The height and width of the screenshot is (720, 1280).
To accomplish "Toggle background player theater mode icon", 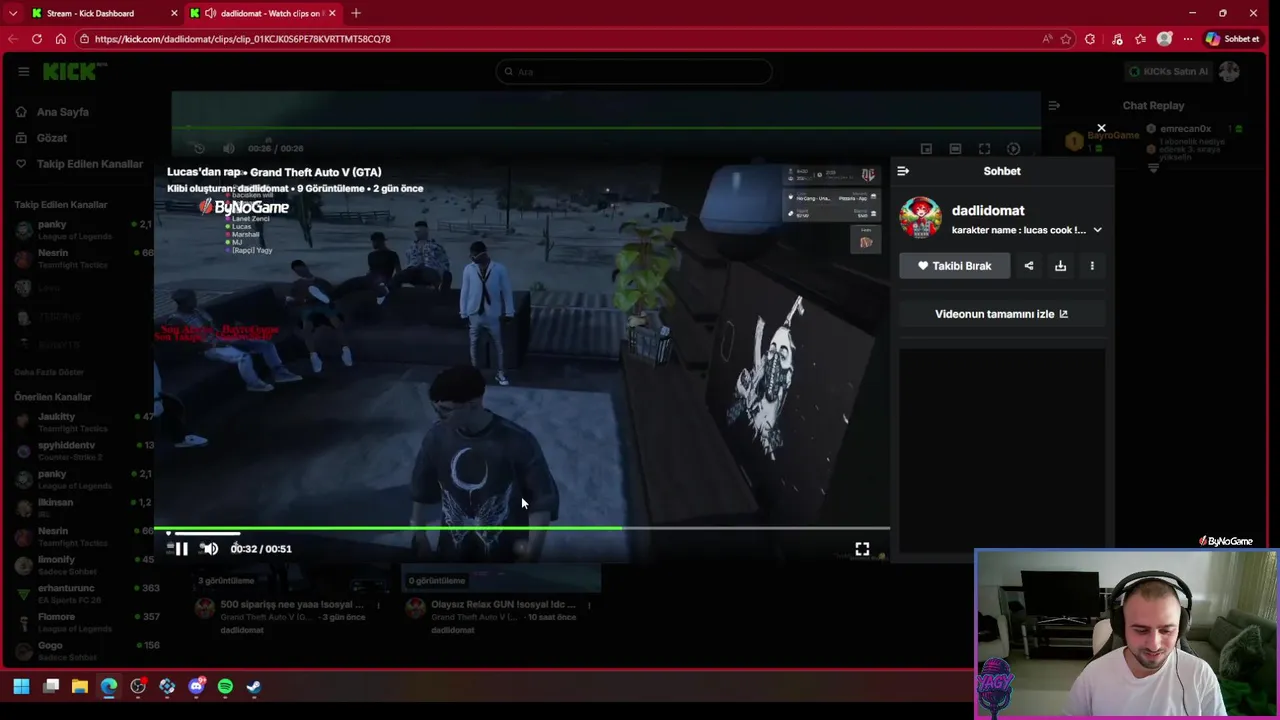I will point(955,149).
